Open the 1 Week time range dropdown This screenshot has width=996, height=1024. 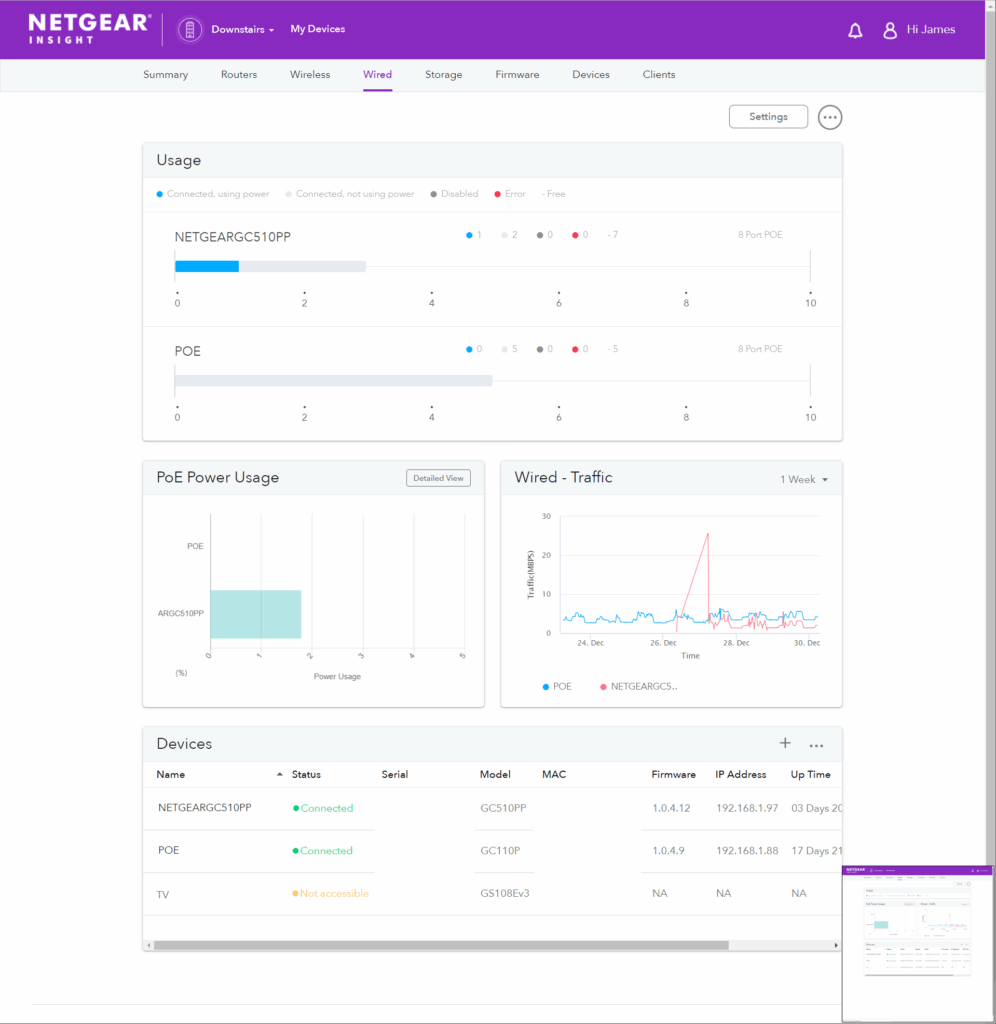point(804,479)
